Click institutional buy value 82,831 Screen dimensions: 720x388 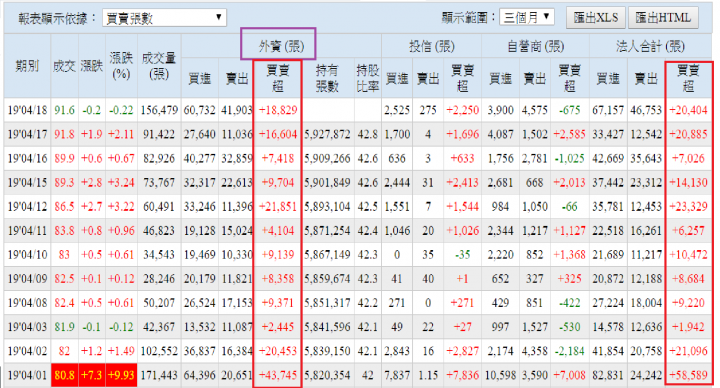[608, 375]
